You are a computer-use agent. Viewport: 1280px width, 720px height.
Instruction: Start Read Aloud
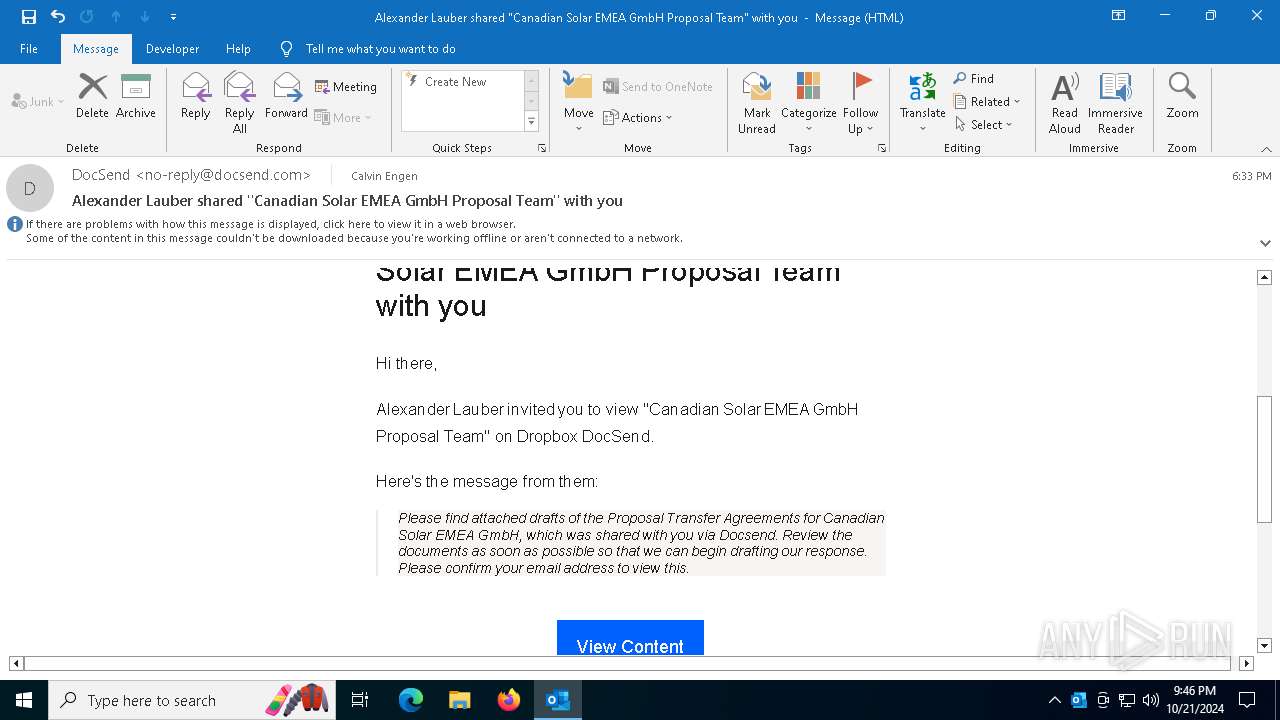click(1064, 103)
